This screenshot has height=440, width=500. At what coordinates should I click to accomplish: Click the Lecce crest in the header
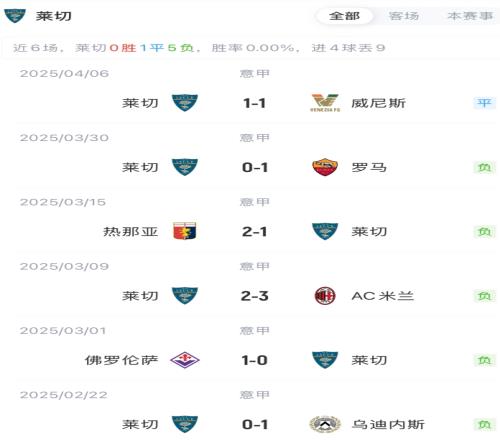[14, 16]
